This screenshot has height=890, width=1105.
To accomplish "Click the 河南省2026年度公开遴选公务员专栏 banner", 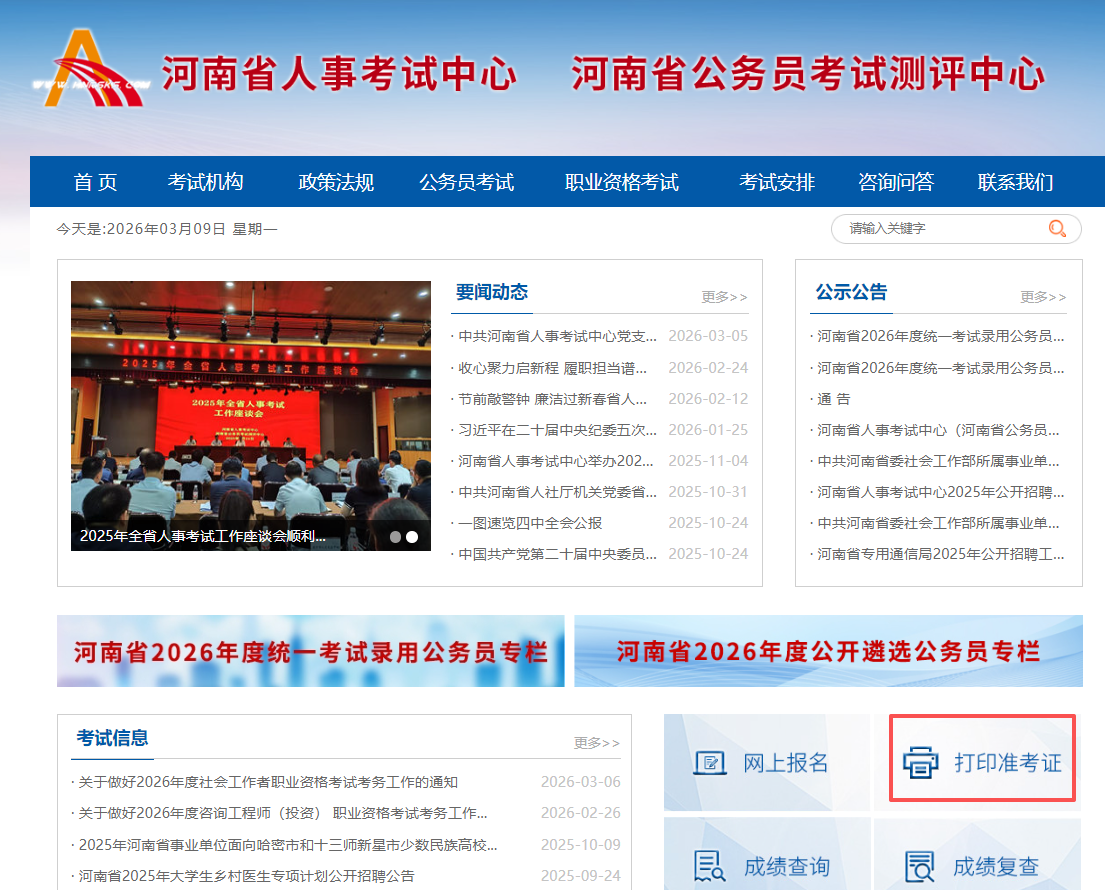I will point(828,652).
